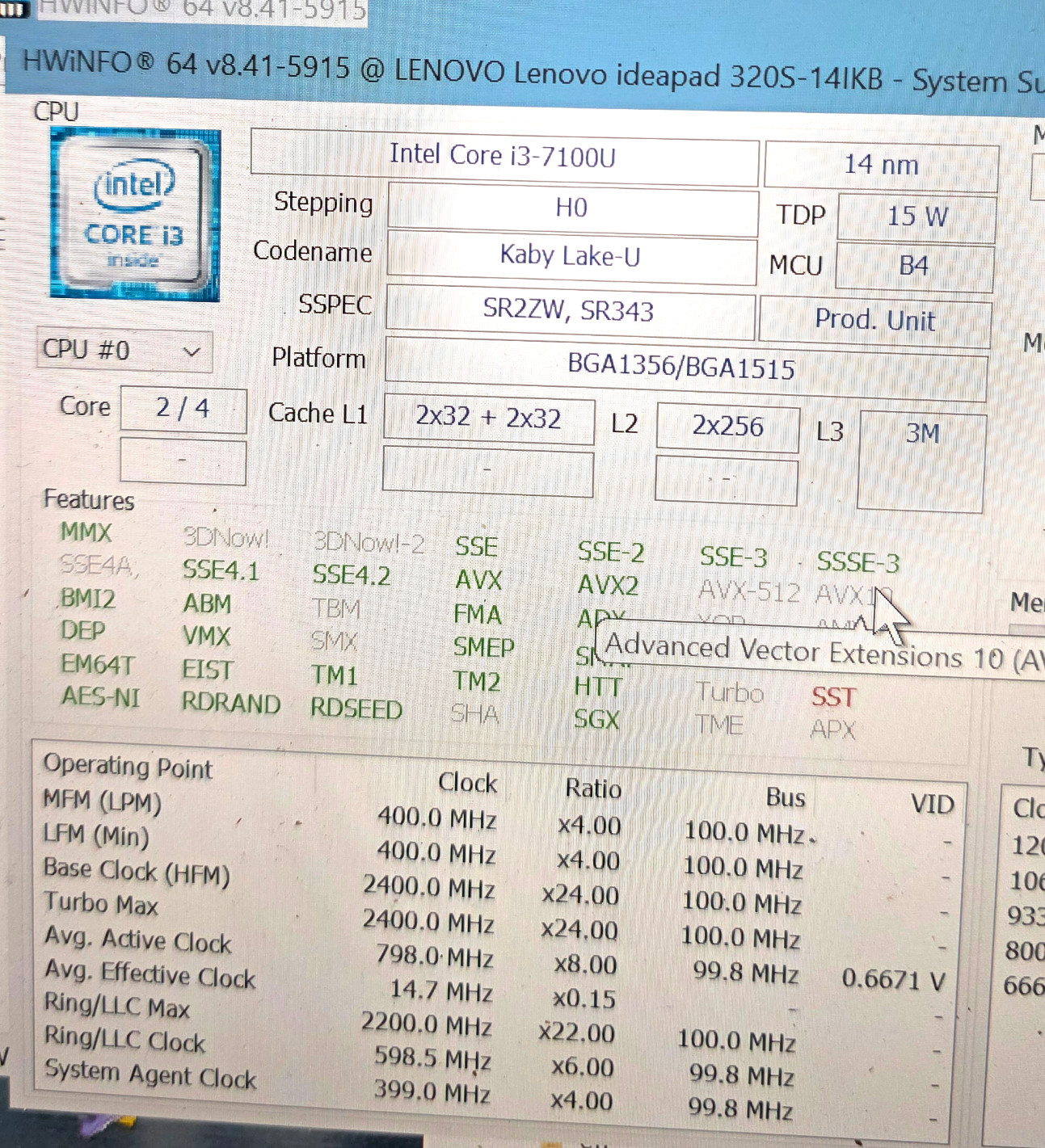Click the HTT feature flag

click(x=598, y=688)
